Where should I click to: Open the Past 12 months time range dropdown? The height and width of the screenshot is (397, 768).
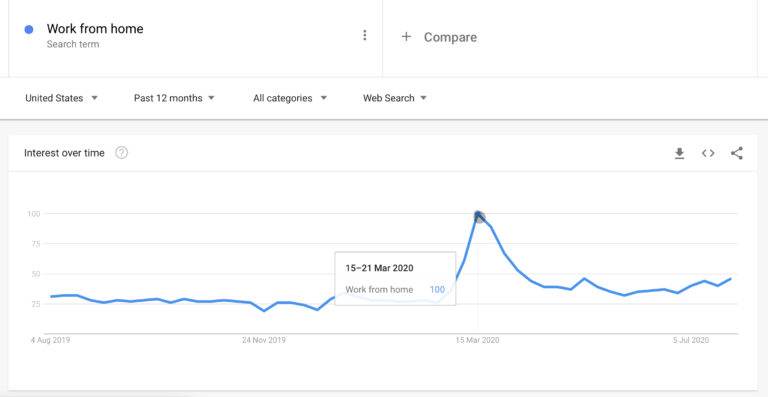click(174, 98)
